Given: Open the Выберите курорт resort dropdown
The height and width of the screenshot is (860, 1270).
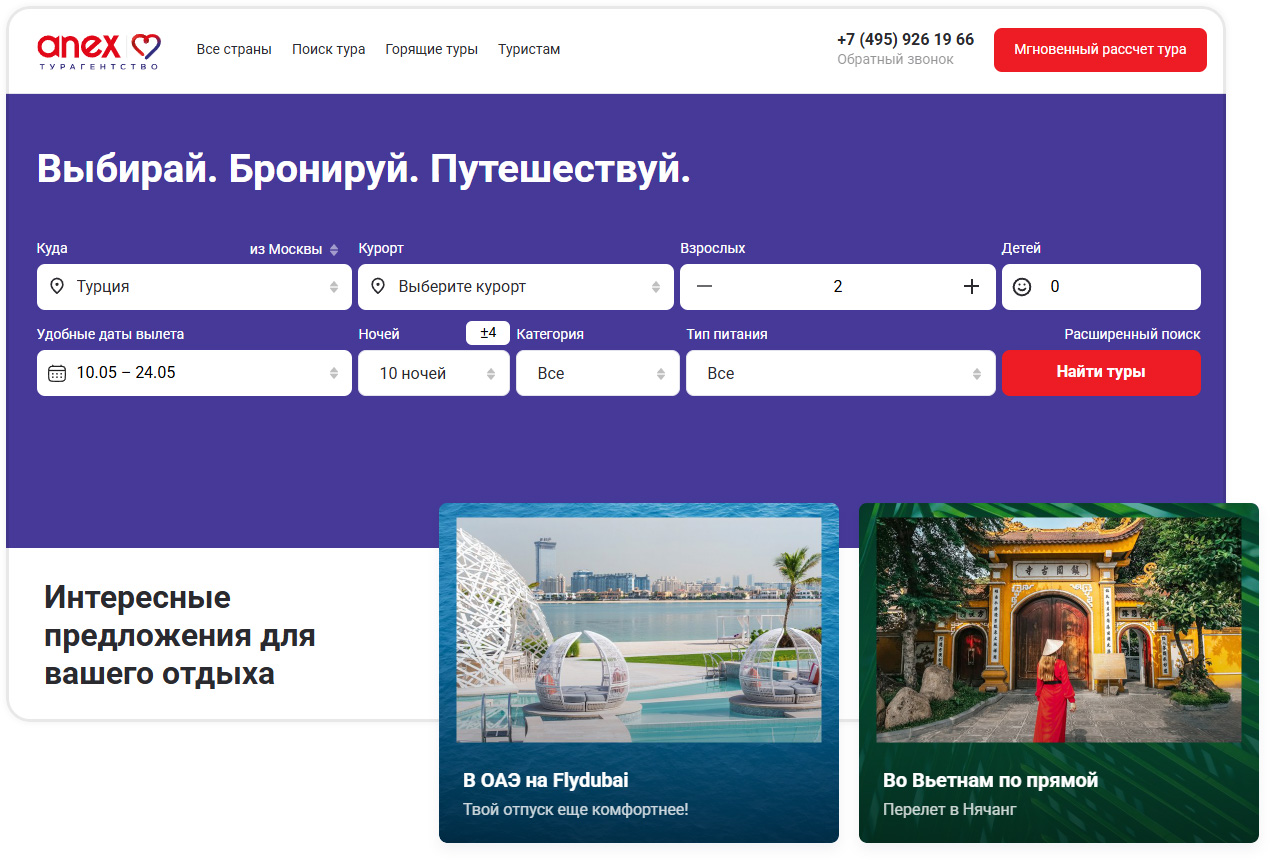Looking at the screenshot, I should click(x=516, y=287).
